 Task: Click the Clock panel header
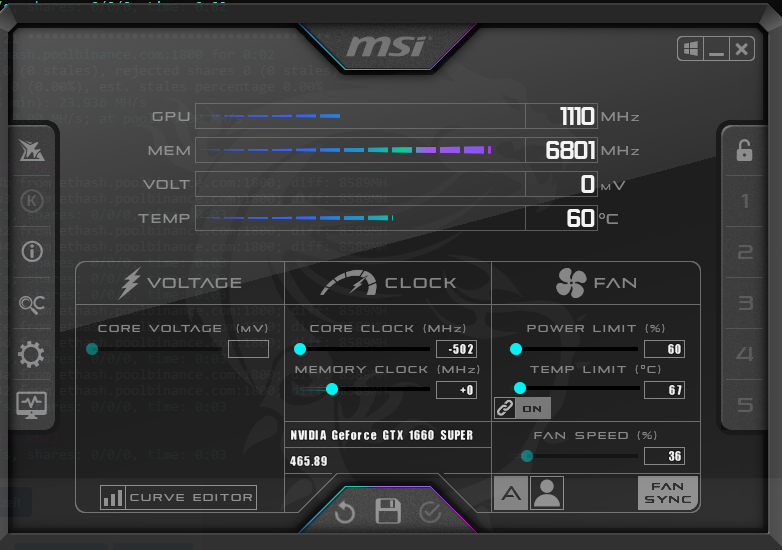coord(388,283)
